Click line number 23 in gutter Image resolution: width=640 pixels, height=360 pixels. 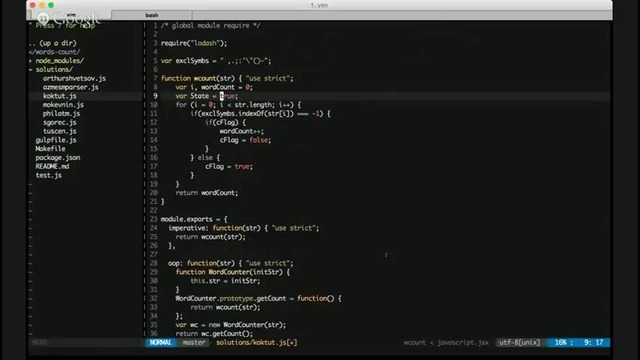153,220
